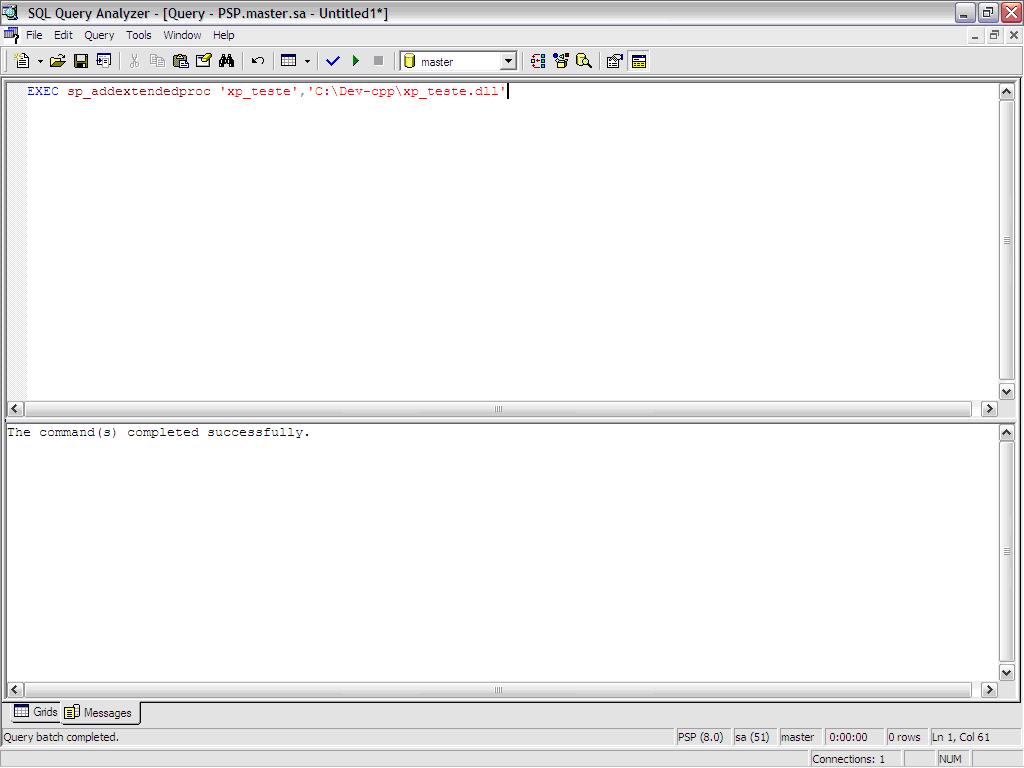This screenshot has width=1024, height=768.
Task: Execute the query using the green arrow
Action: 356,60
